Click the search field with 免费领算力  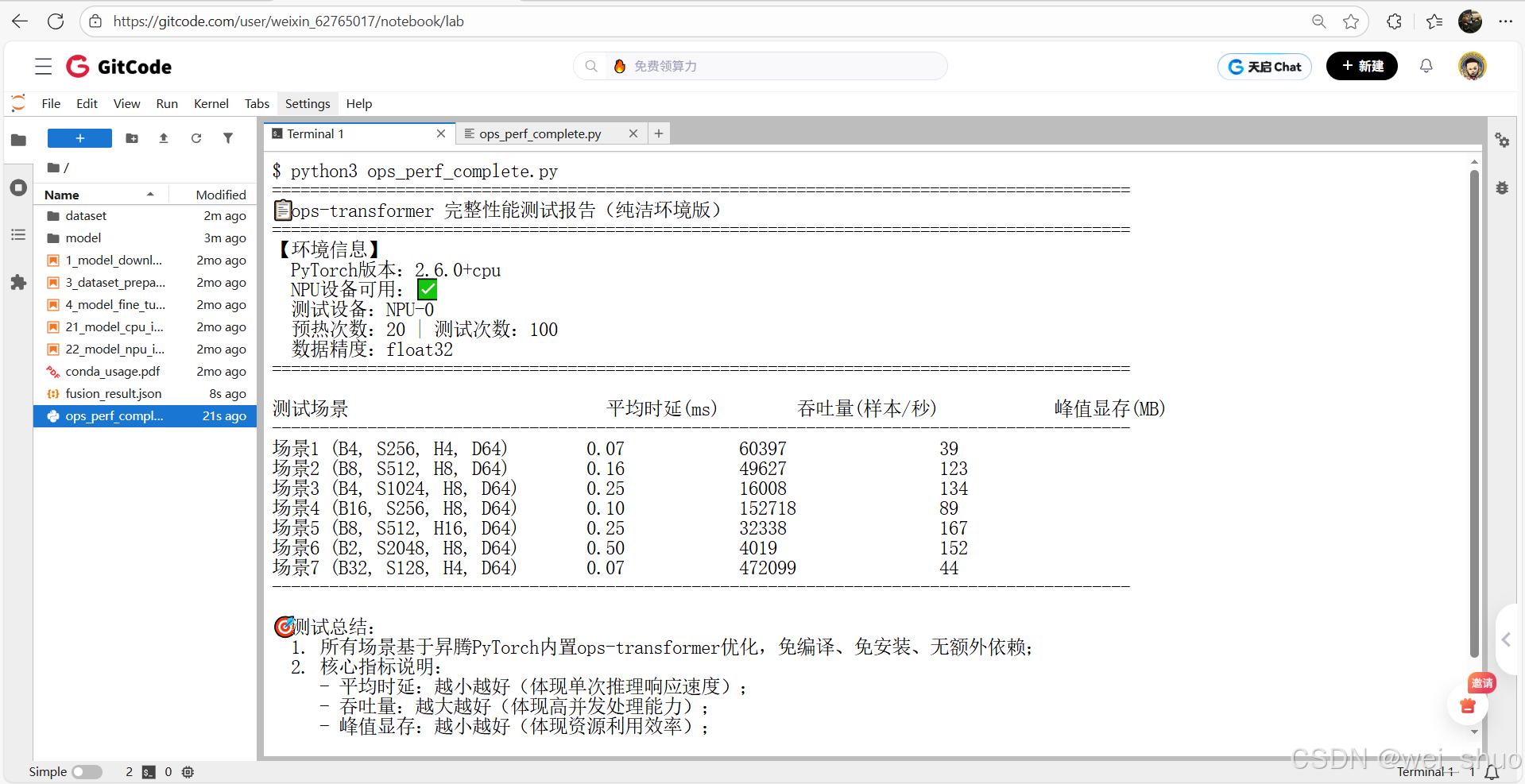761,66
